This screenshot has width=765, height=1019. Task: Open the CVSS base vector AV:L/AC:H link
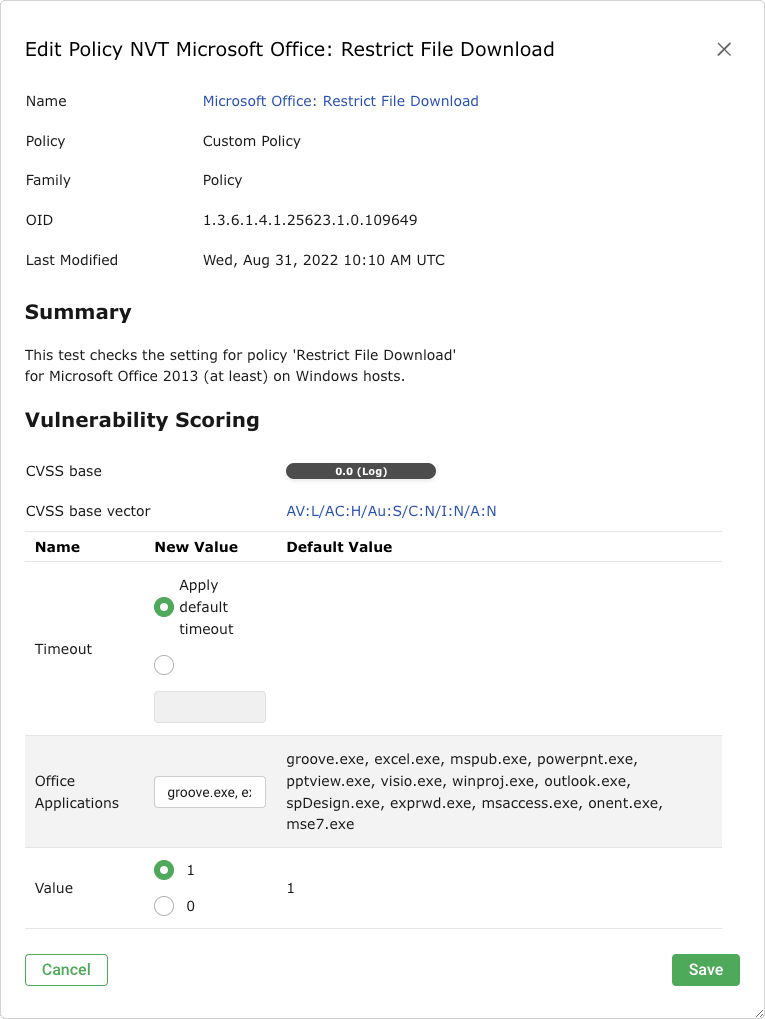[391, 511]
